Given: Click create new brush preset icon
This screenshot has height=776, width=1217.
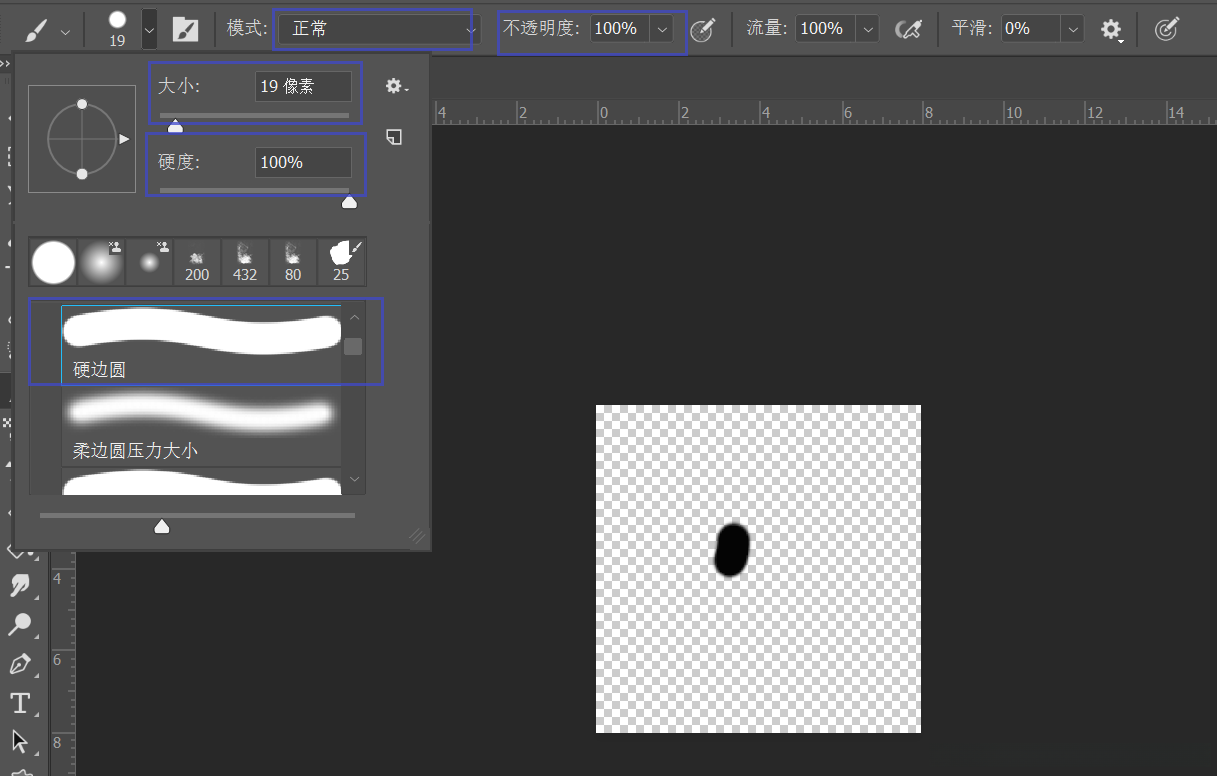Looking at the screenshot, I should [395, 137].
